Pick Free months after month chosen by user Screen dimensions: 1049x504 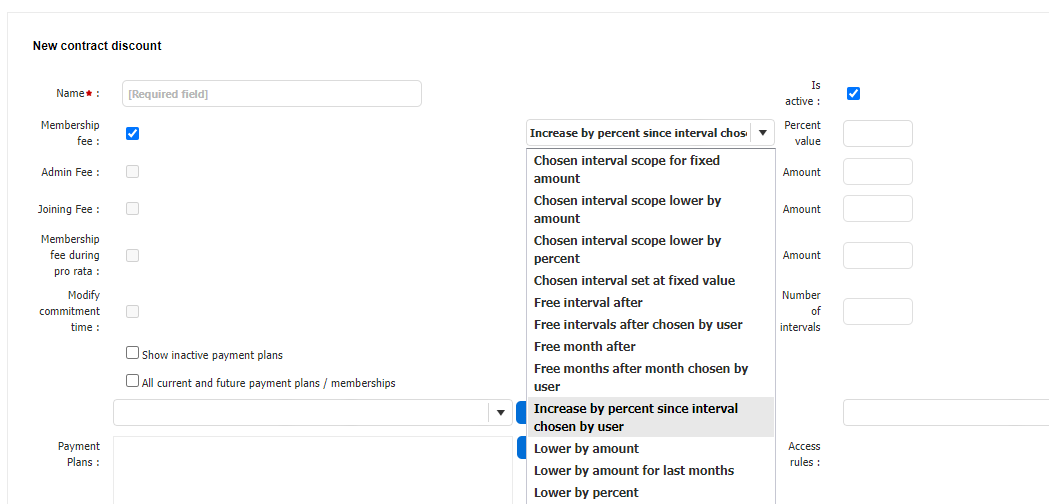pyautogui.click(x=640, y=377)
